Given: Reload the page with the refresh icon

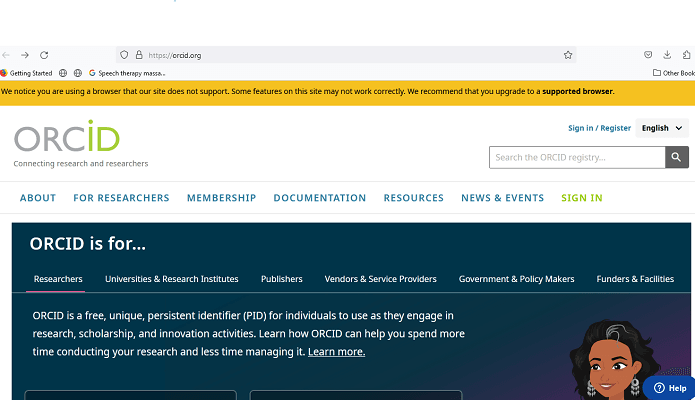Looking at the screenshot, I should pos(44,55).
